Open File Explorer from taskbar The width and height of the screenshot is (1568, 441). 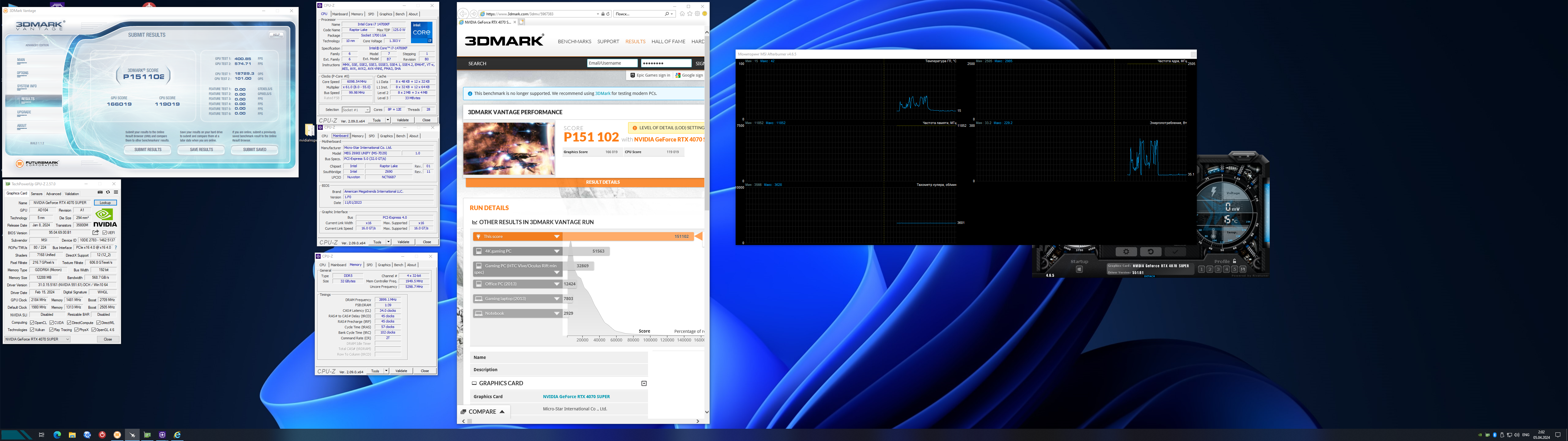click(x=72, y=434)
